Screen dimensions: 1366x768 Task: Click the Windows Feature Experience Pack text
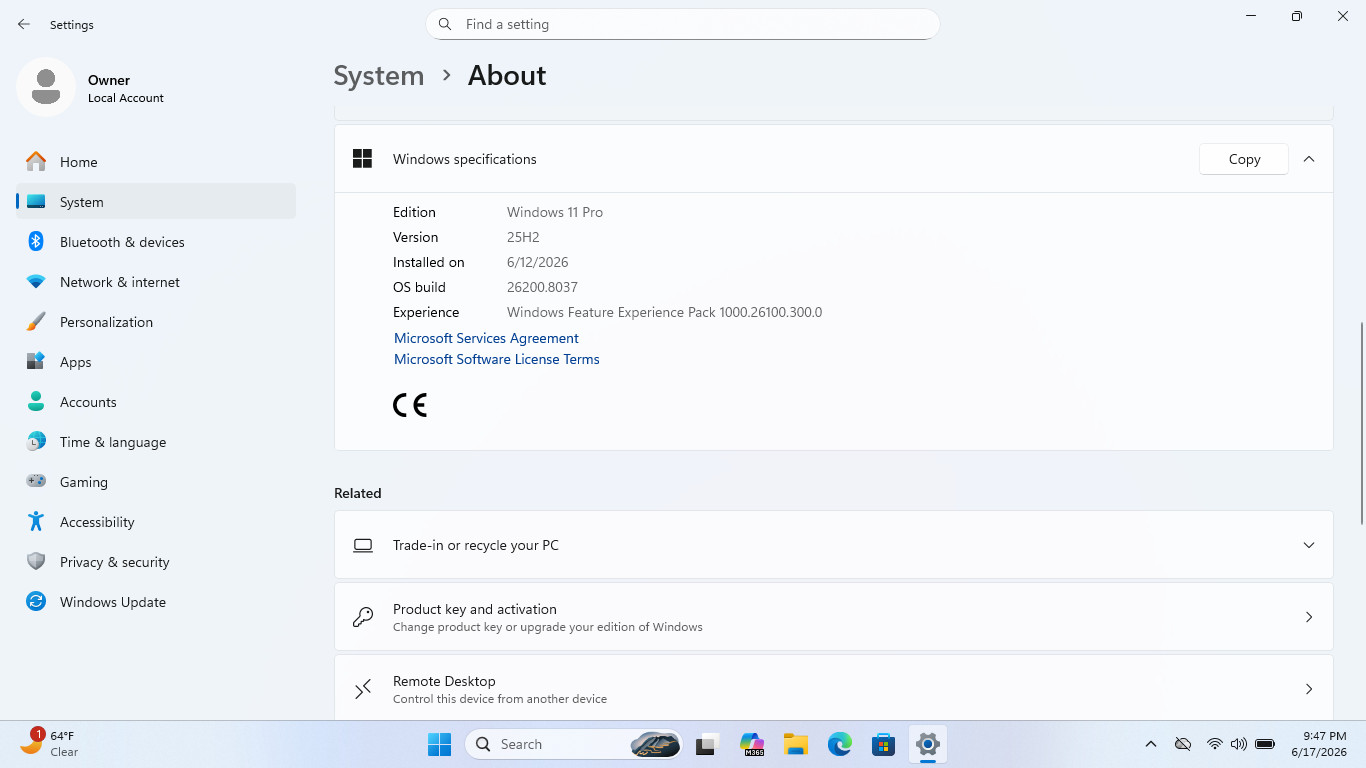coord(665,312)
